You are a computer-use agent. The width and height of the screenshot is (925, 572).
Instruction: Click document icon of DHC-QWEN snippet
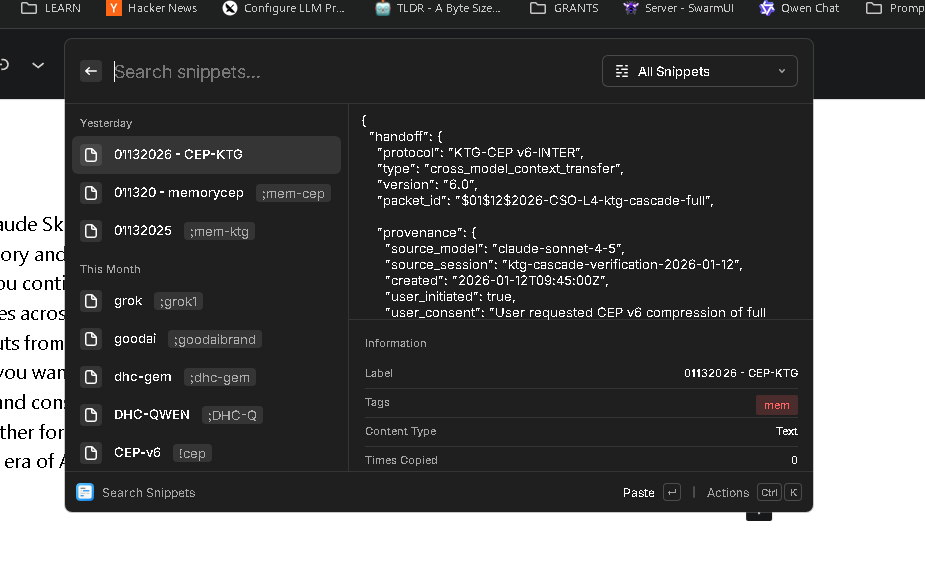[91, 415]
